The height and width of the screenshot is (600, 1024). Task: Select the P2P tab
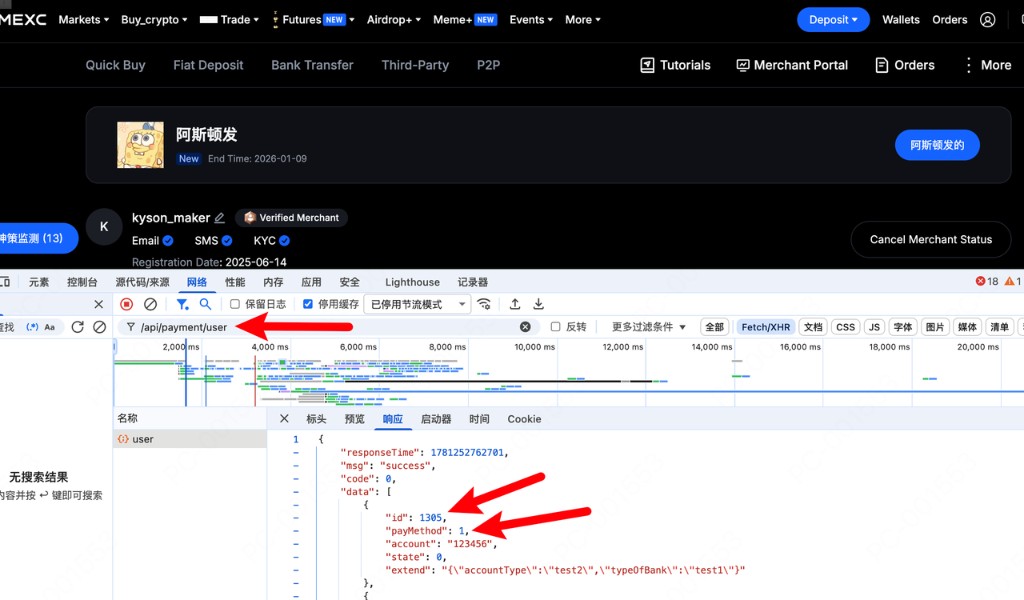click(x=488, y=65)
